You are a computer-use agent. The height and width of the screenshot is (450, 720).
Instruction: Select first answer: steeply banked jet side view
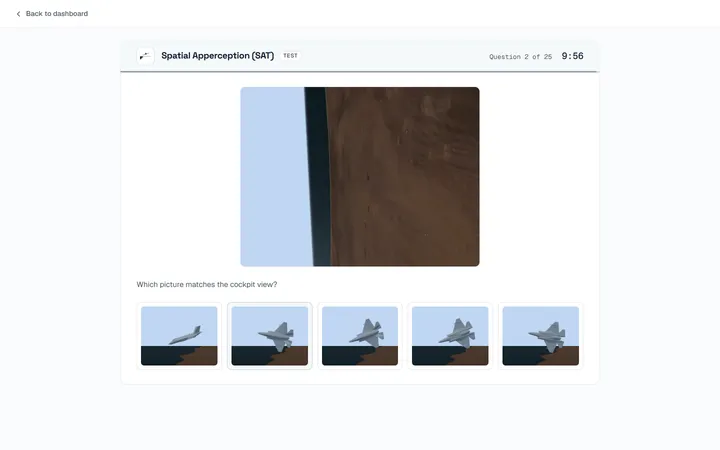(x=179, y=336)
